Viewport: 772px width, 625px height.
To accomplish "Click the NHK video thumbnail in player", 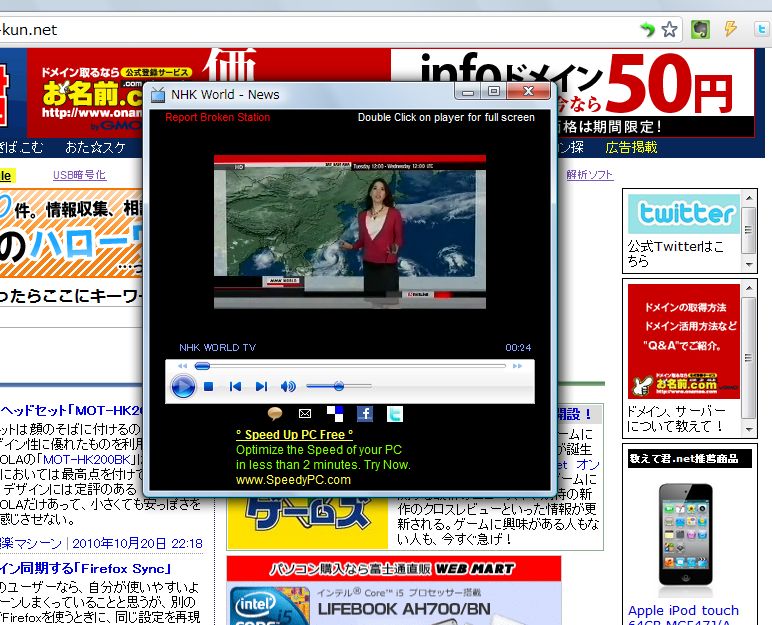I will (350, 232).
